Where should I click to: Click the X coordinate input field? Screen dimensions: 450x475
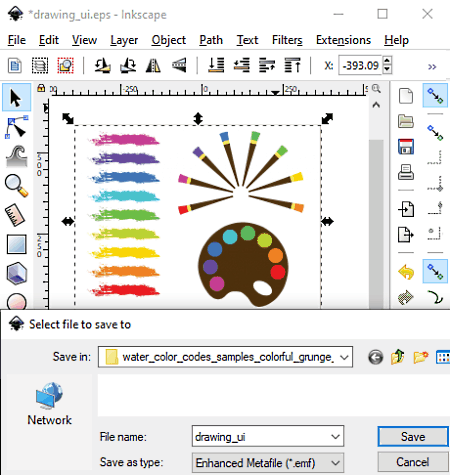coord(360,65)
